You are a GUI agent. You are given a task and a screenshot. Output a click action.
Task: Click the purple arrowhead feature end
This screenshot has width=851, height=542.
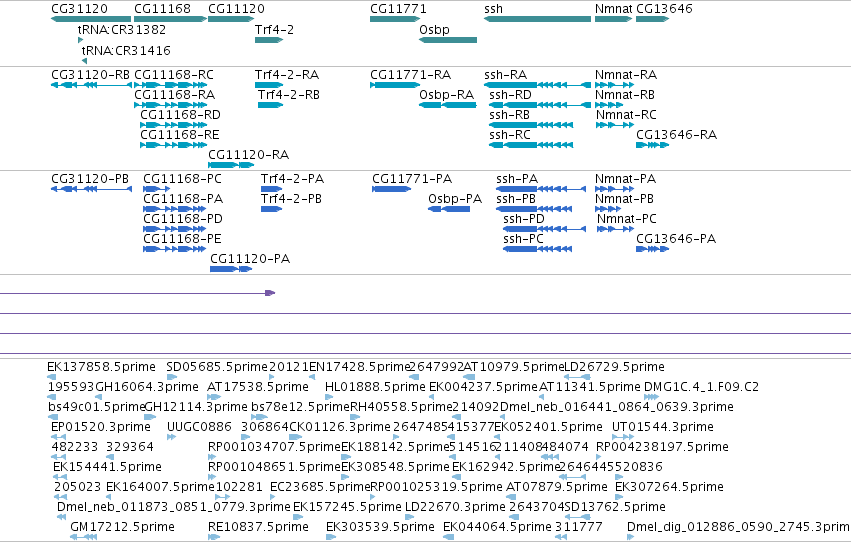coord(270,293)
